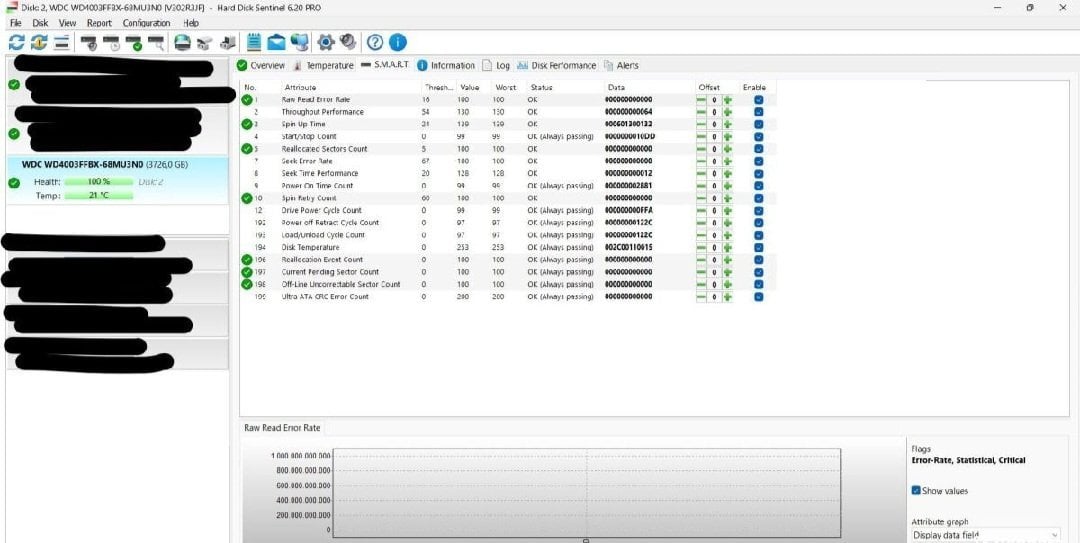Click the green plus offset on Raw Read Error Rate row
The width and height of the screenshot is (1080, 543).
pyautogui.click(x=727, y=100)
